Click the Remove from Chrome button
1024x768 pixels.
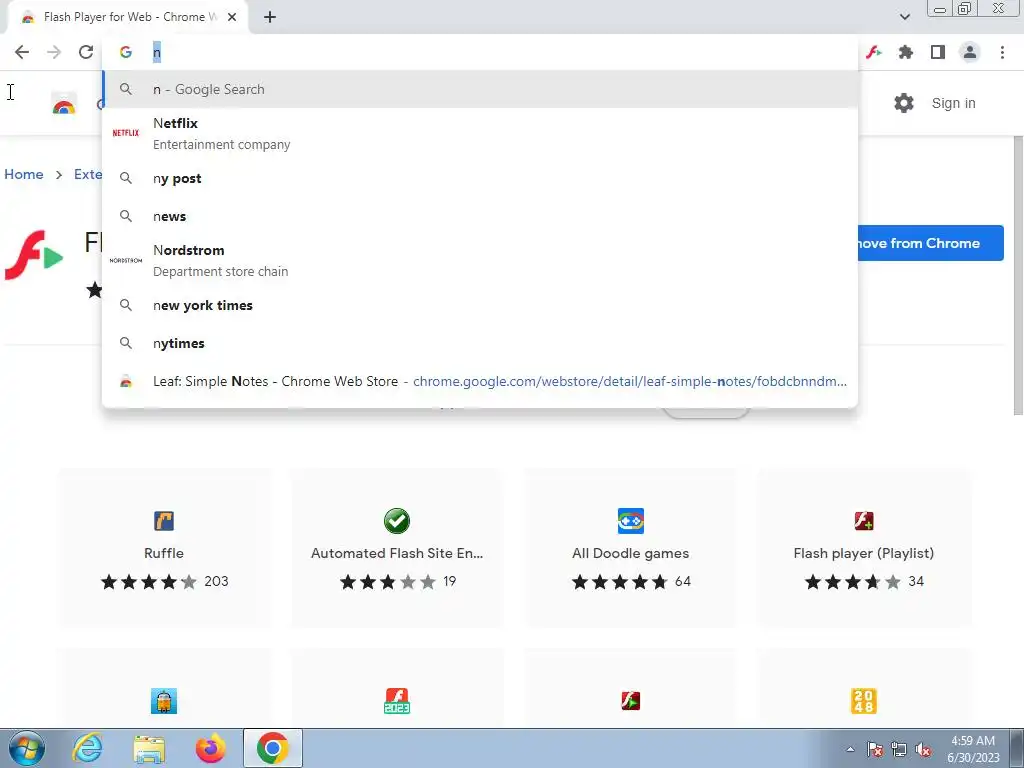tap(931, 243)
